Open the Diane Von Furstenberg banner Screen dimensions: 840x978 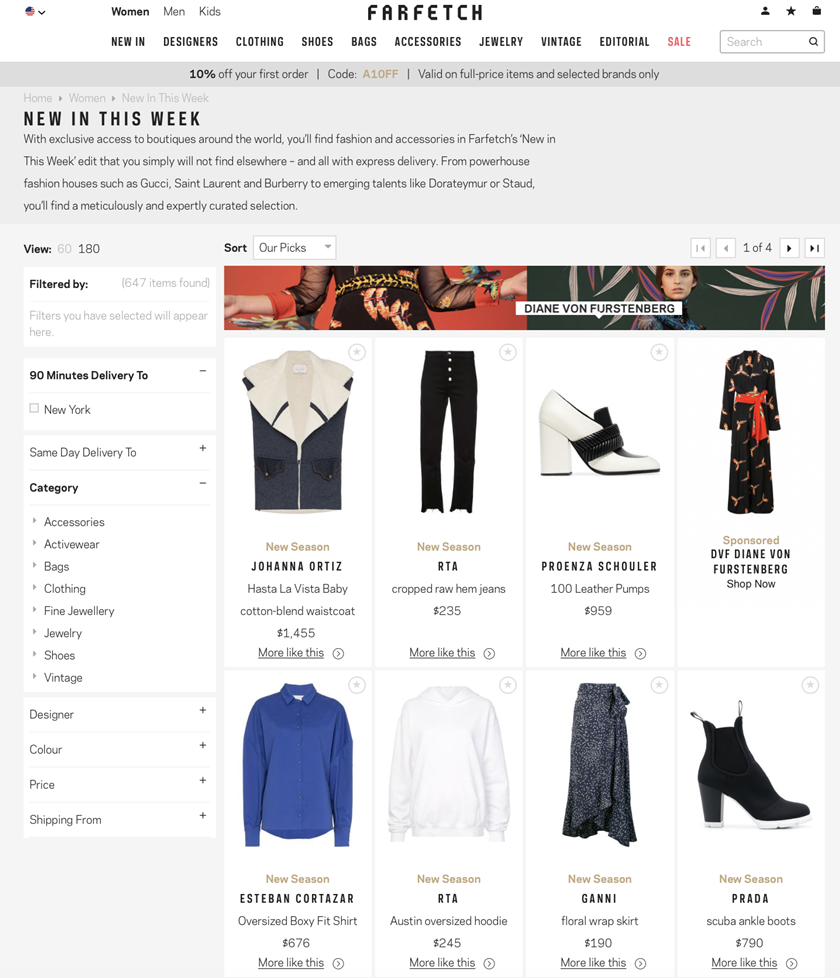click(524, 298)
